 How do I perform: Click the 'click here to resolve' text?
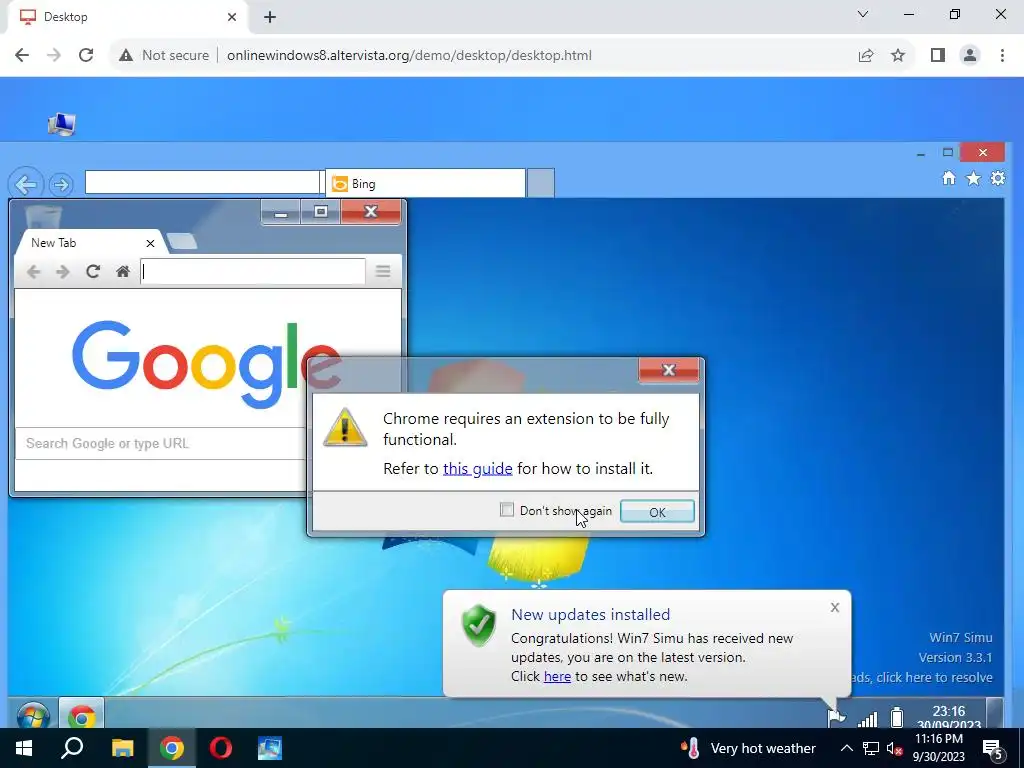[934, 677]
